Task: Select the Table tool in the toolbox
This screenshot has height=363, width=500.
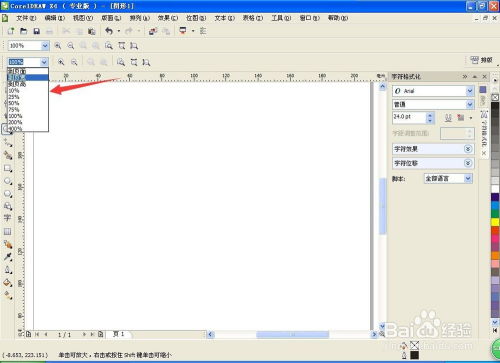Action: [8, 231]
